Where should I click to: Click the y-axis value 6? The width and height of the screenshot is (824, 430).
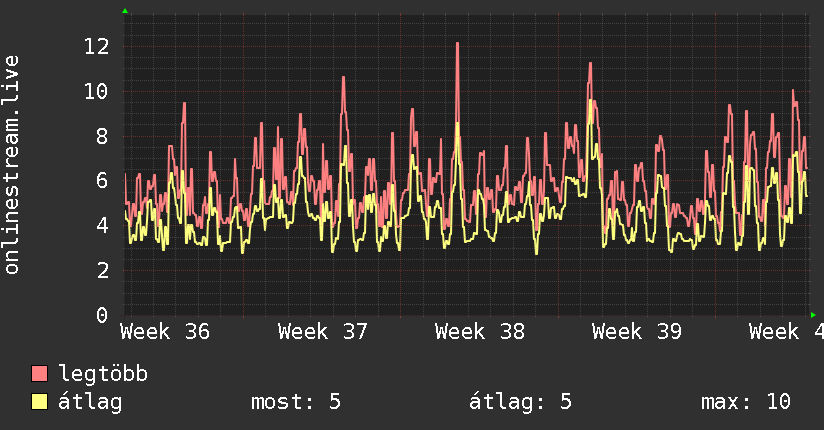coord(103,181)
